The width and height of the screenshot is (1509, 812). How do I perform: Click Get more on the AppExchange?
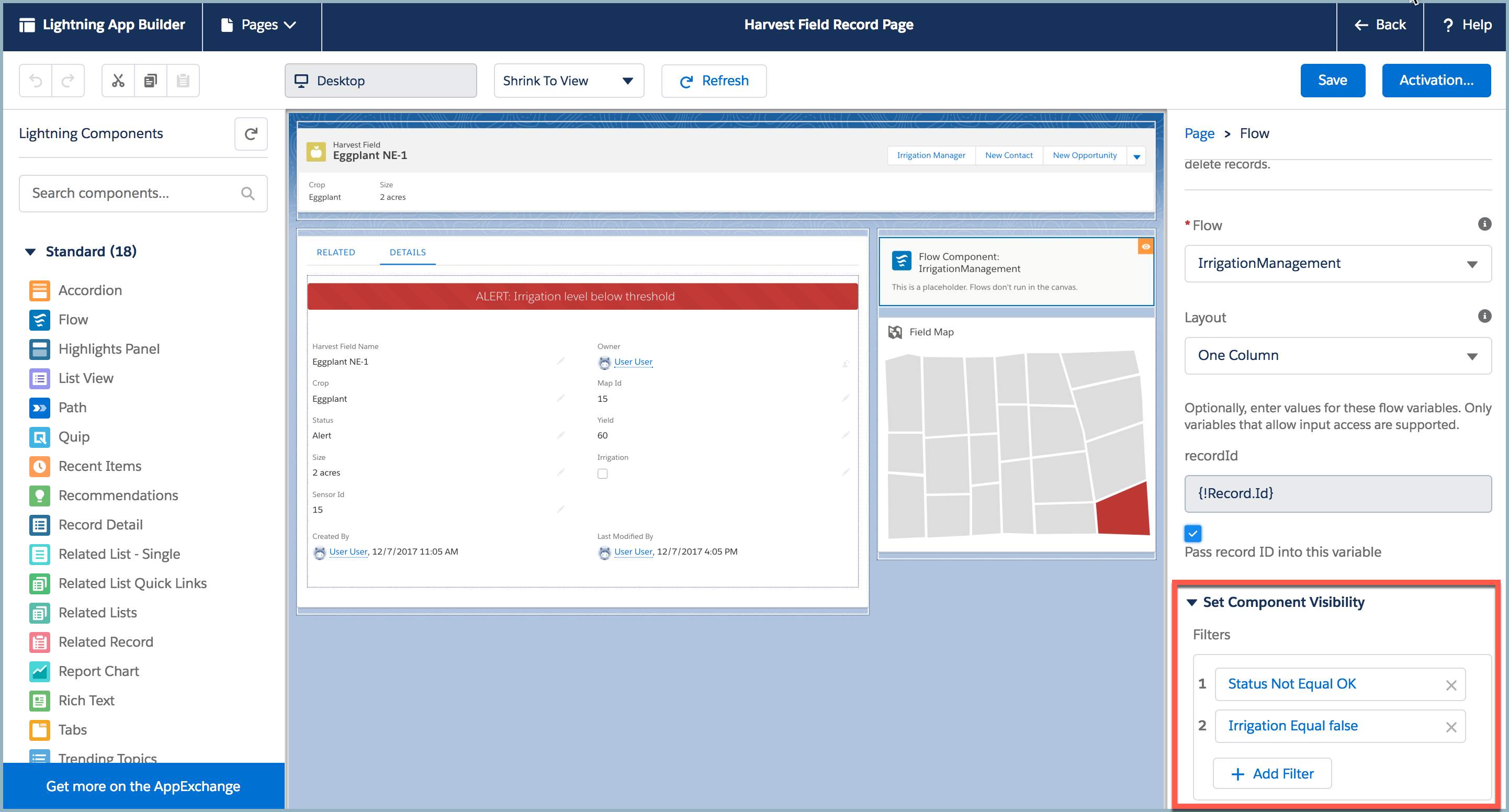(x=143, y=786)
